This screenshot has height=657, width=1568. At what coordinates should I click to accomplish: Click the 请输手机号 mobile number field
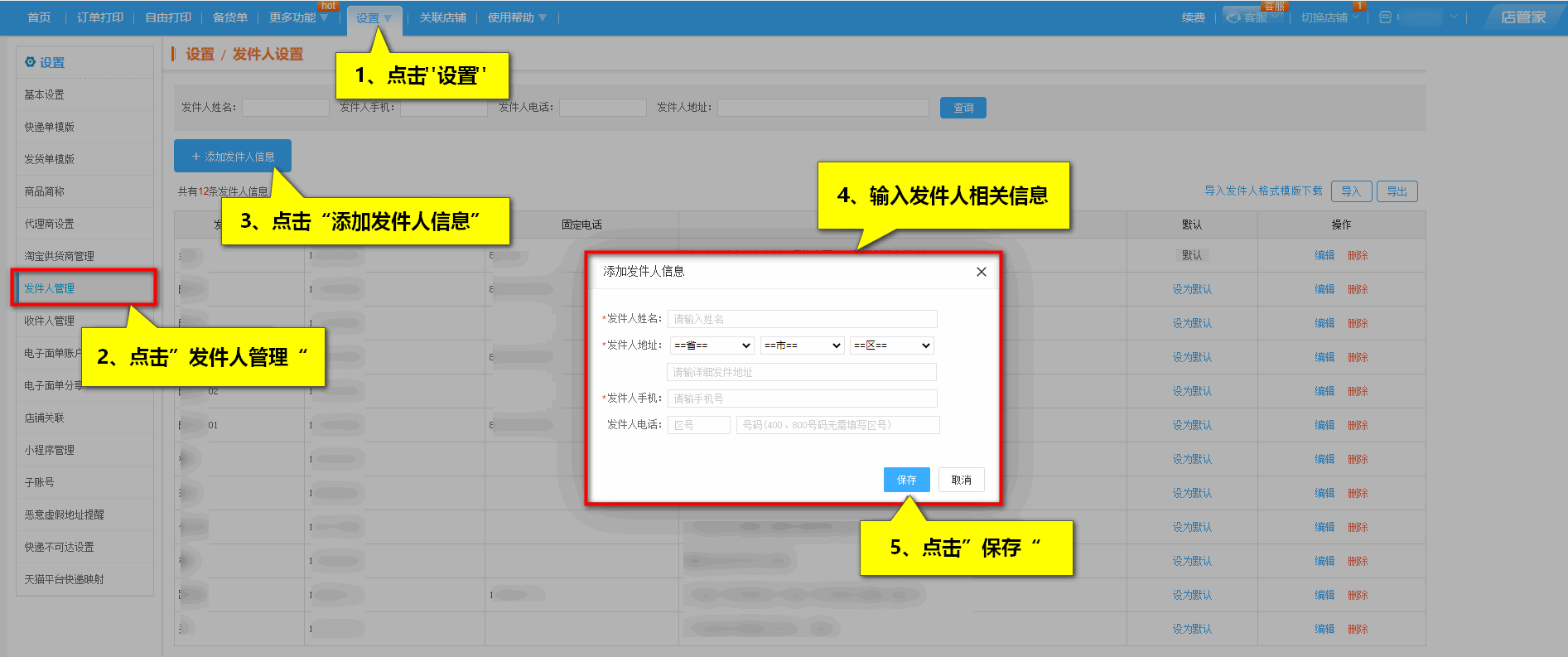pyautogui.click(x=802, y=399)
